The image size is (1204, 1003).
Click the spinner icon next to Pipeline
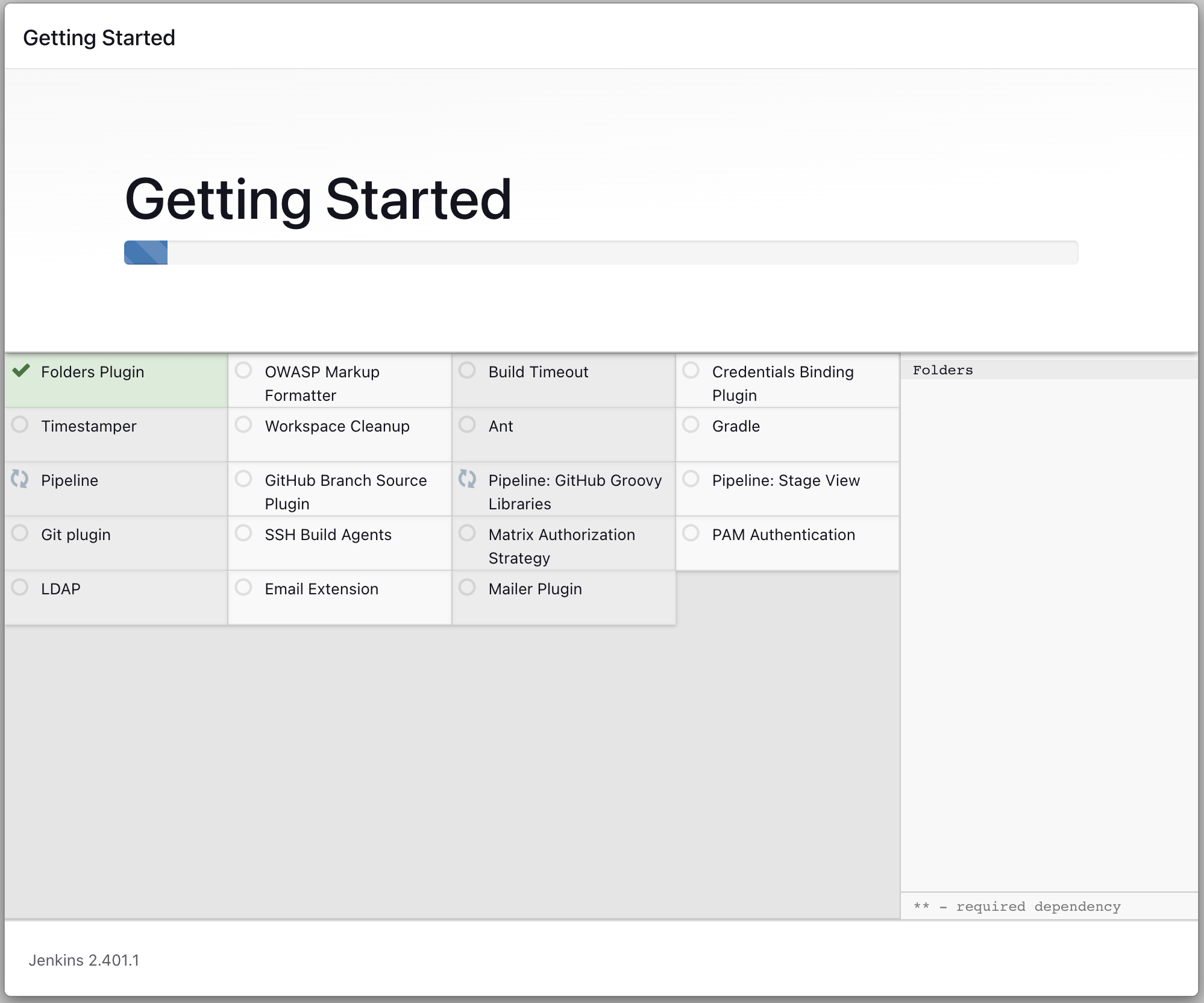(x=19, y=480)
